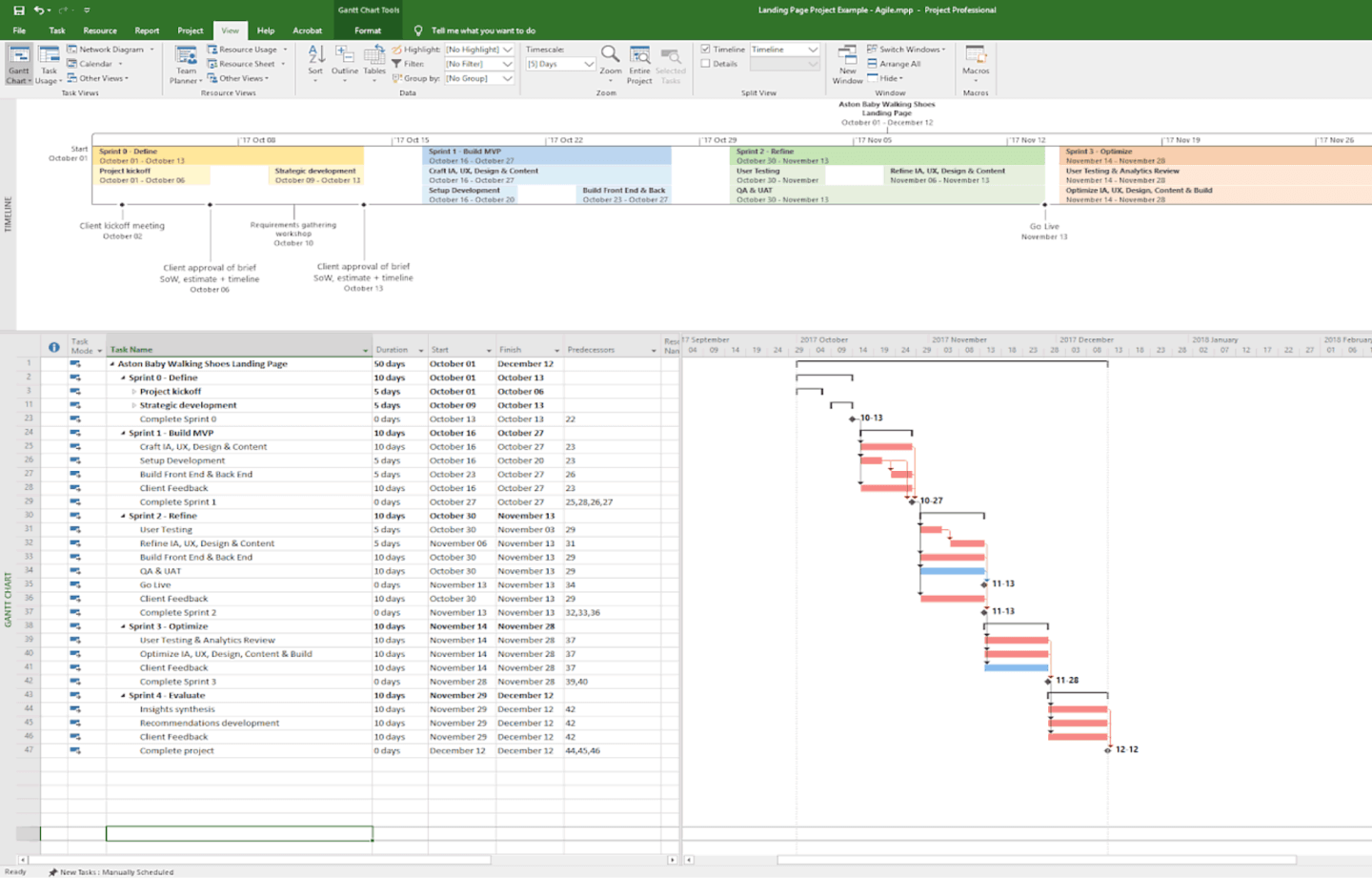The image size is (1372, 878).
Task: Open the Sort options
Action: [x=315, y=62]
